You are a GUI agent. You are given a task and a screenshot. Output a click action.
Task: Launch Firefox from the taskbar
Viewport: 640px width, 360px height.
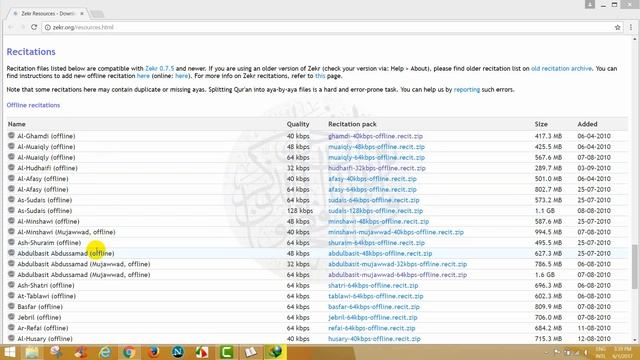coord(153,352)
